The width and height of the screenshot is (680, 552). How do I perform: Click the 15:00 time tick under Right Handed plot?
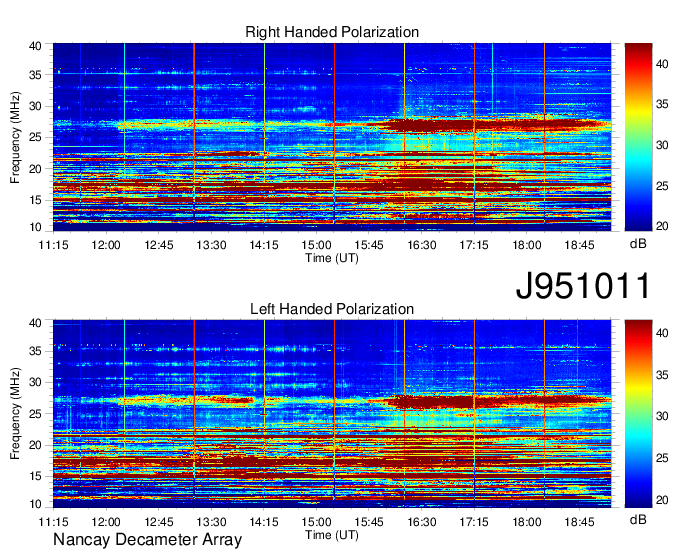point(317,245)
